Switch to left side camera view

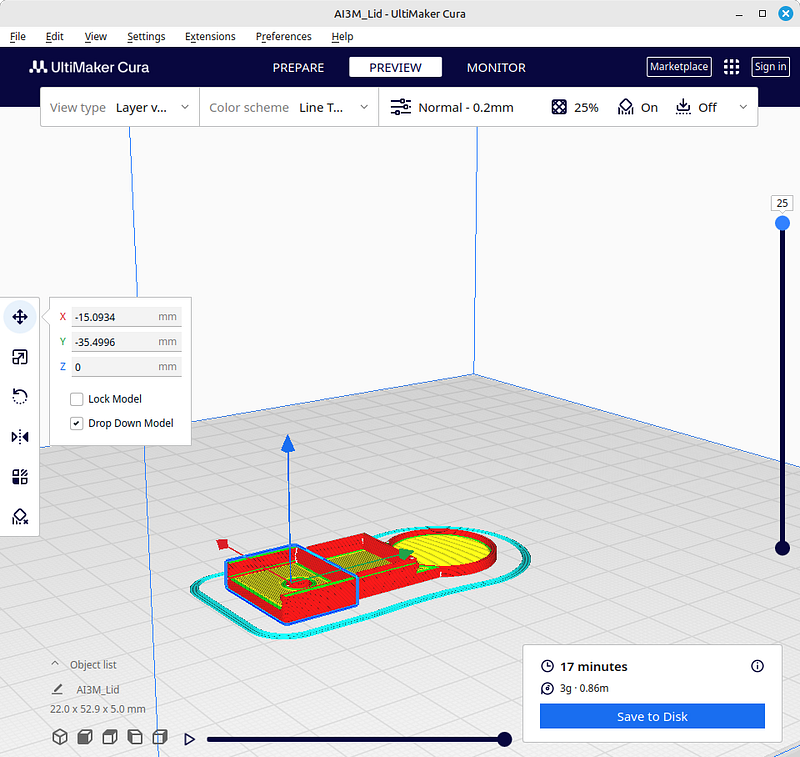[x=135, y=737]
